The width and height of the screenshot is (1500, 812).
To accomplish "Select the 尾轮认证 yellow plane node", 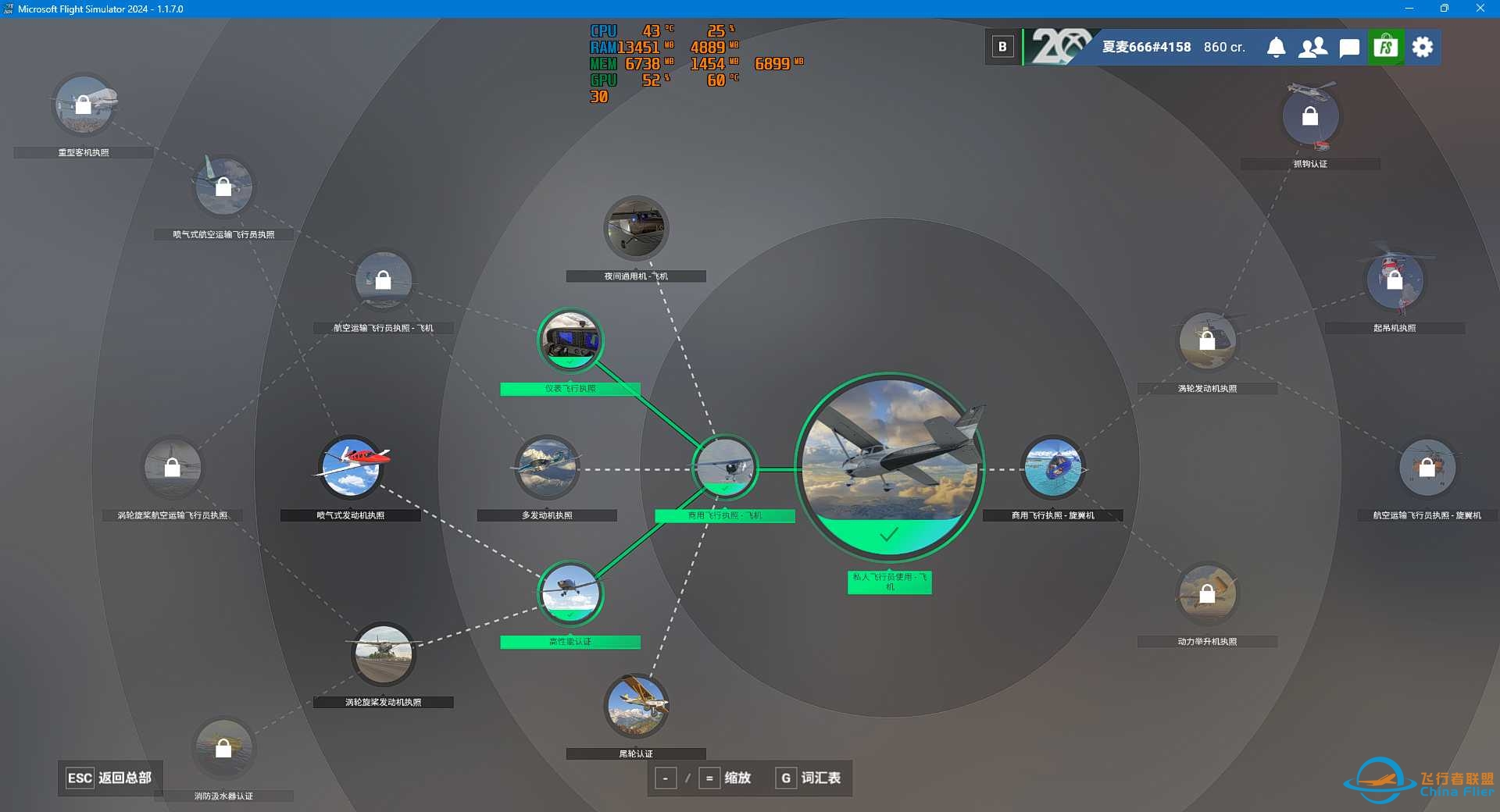I will coord(636,706).
